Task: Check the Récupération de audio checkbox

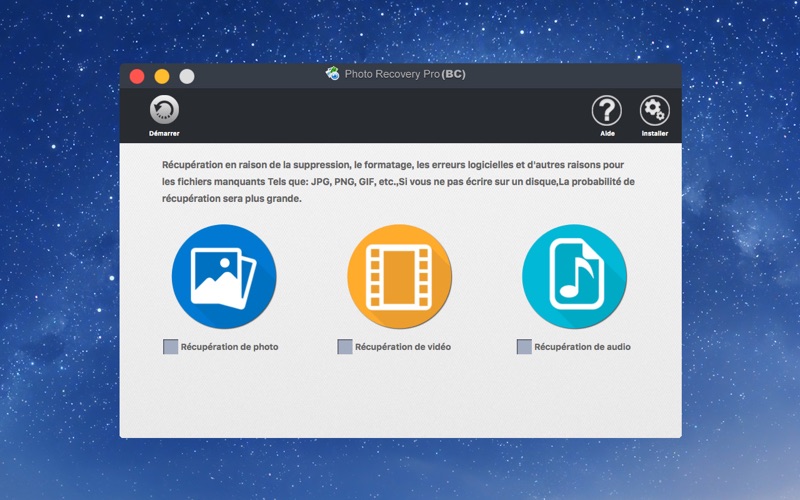Action: pyautogui.click(x=524, y=346)
